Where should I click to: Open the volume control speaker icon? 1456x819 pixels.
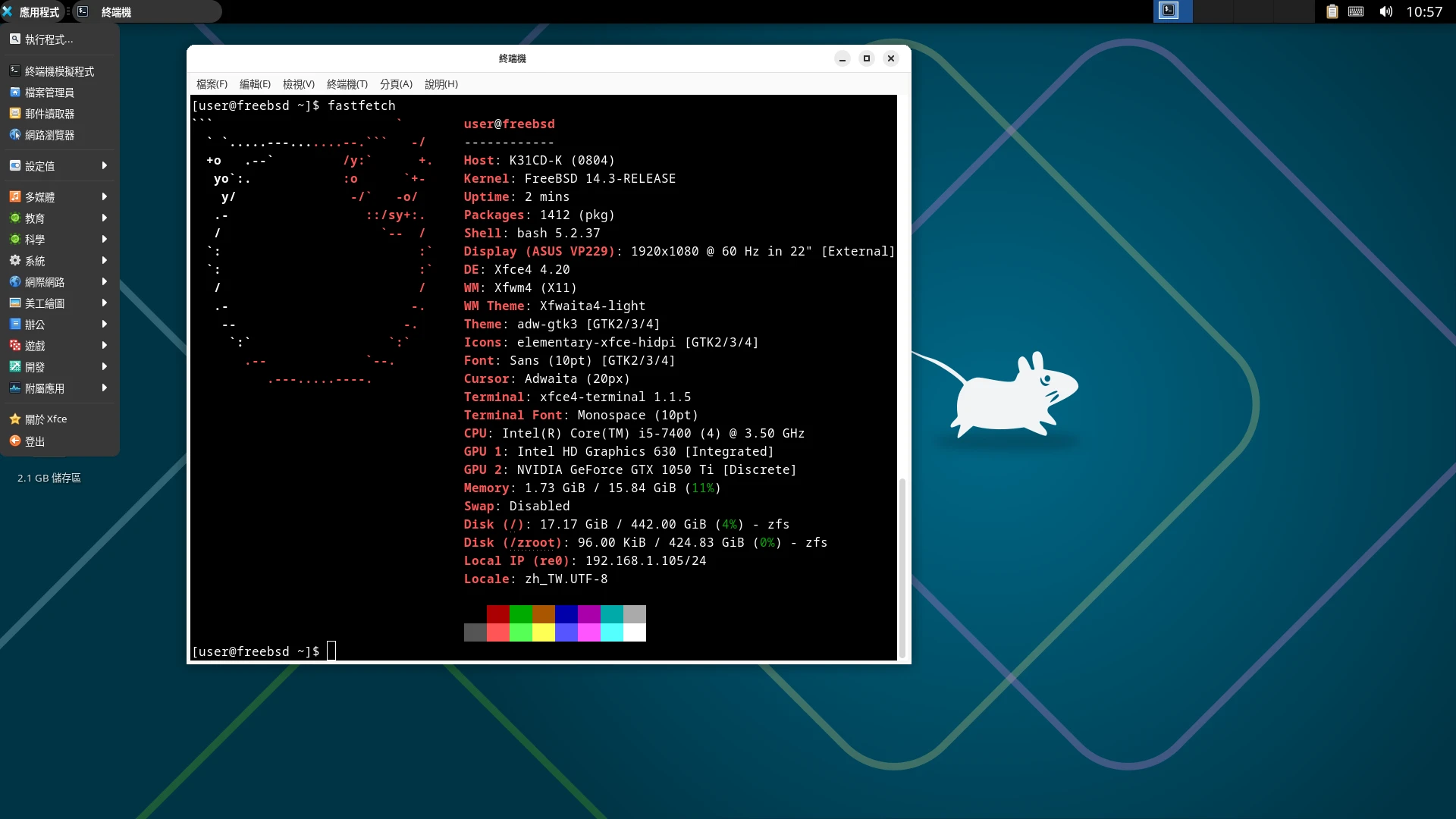coord(1385,11)
